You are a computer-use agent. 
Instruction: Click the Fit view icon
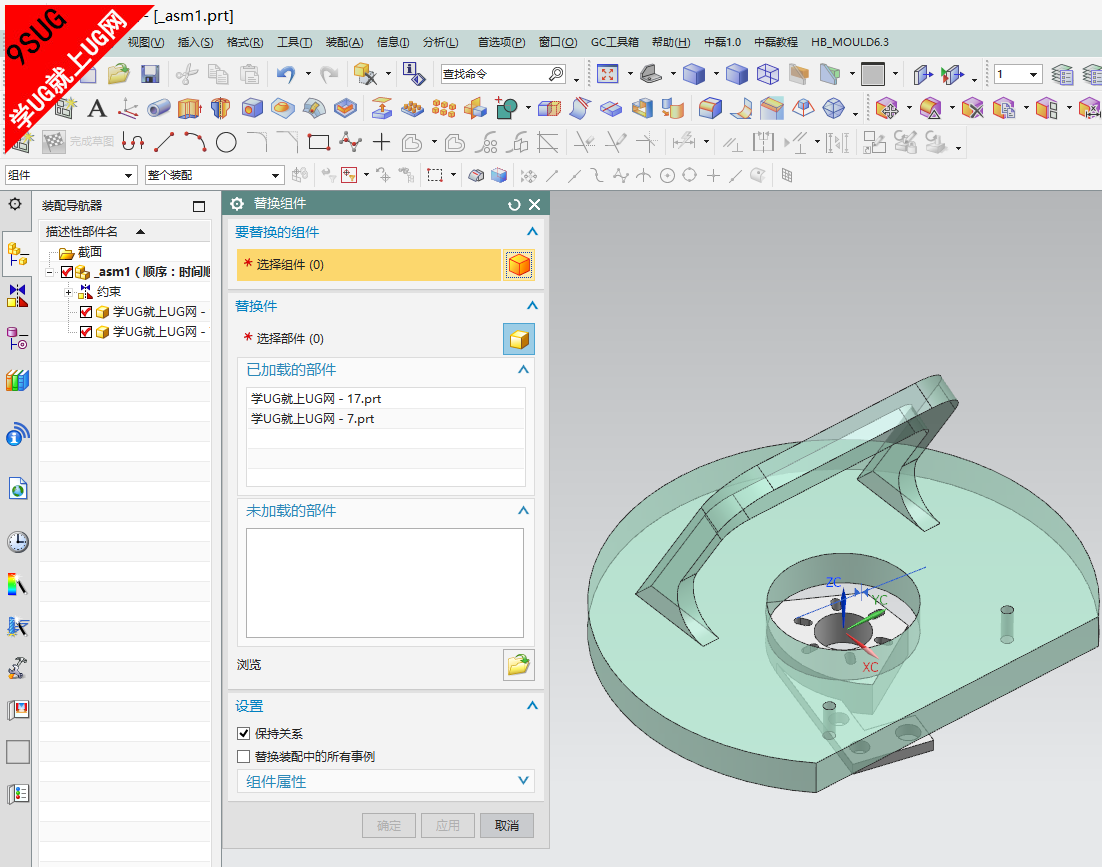click(607, 74)
